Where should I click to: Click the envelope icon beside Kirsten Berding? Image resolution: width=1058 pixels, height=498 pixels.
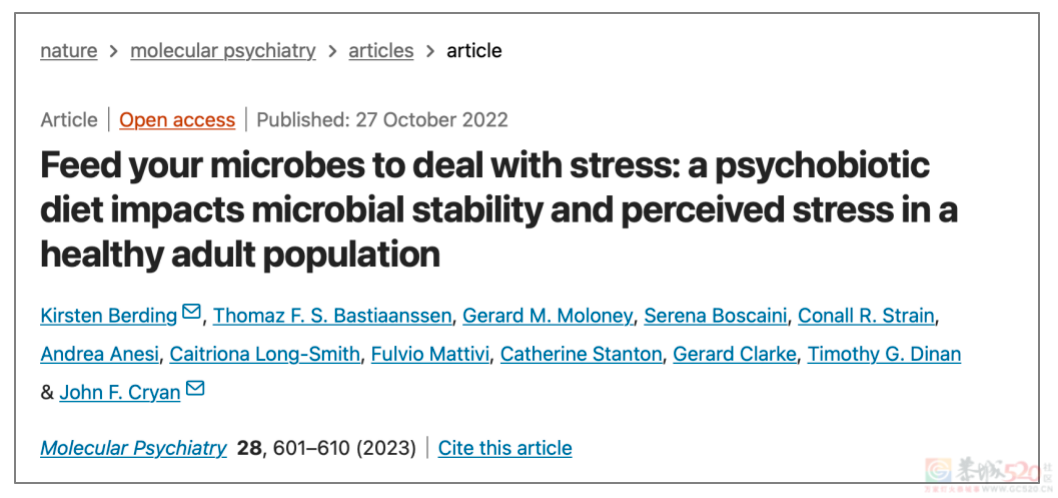point(192,312)
